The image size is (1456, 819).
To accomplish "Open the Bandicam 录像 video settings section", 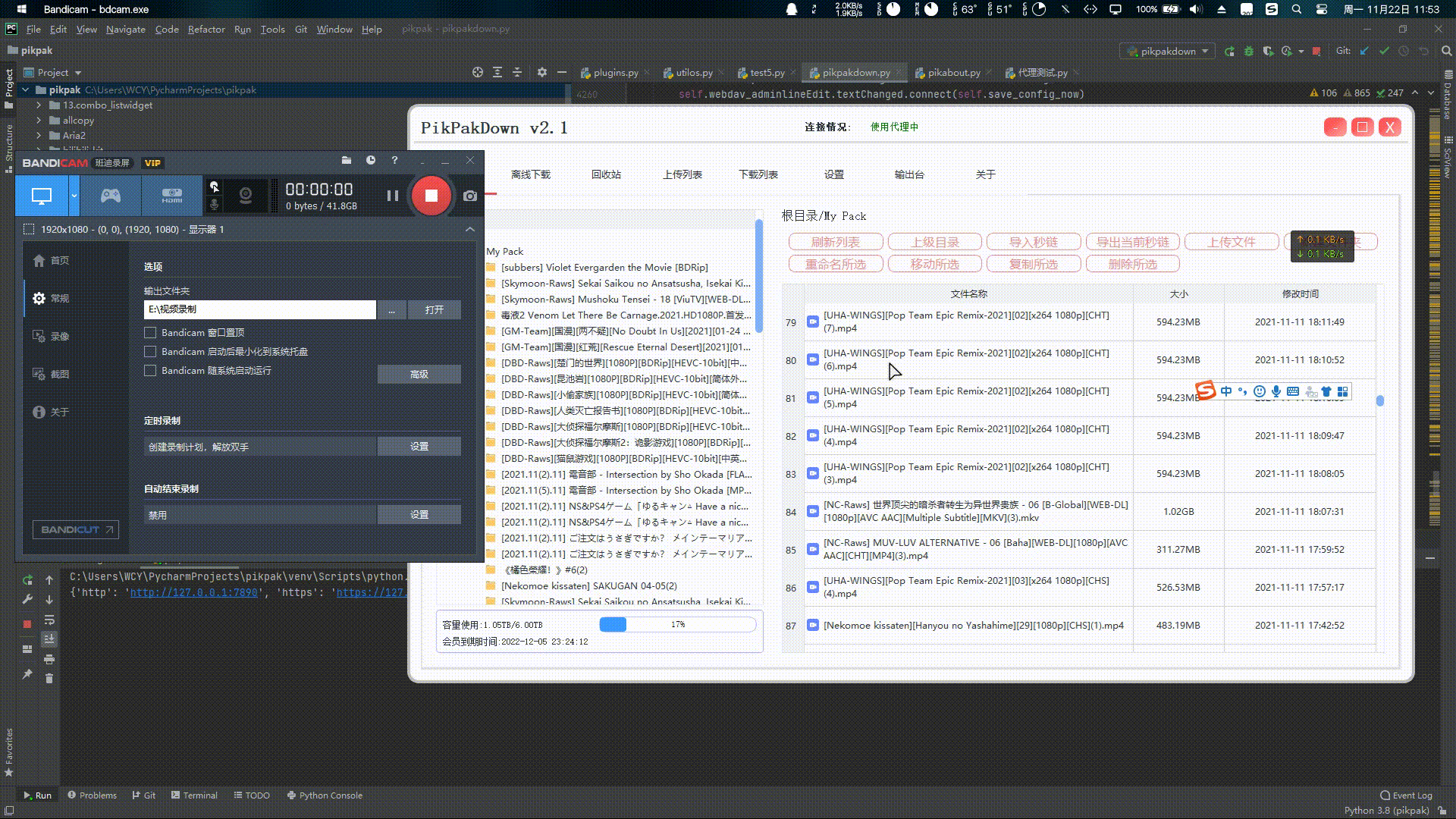I will pyautogui.click(x=51, y=336).
